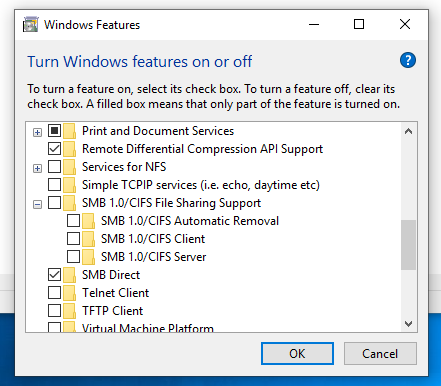This screenshot has width=441, height=386.
Task: Check the SMB 1.0/CIFS Automatic Removal box
Action: pyautogui.click(x=73, y=221)
